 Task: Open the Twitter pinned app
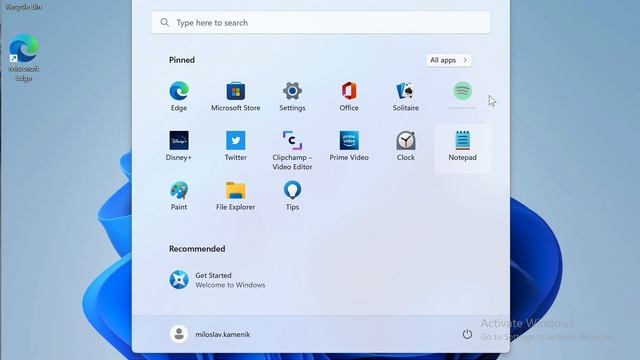point(236,146)
